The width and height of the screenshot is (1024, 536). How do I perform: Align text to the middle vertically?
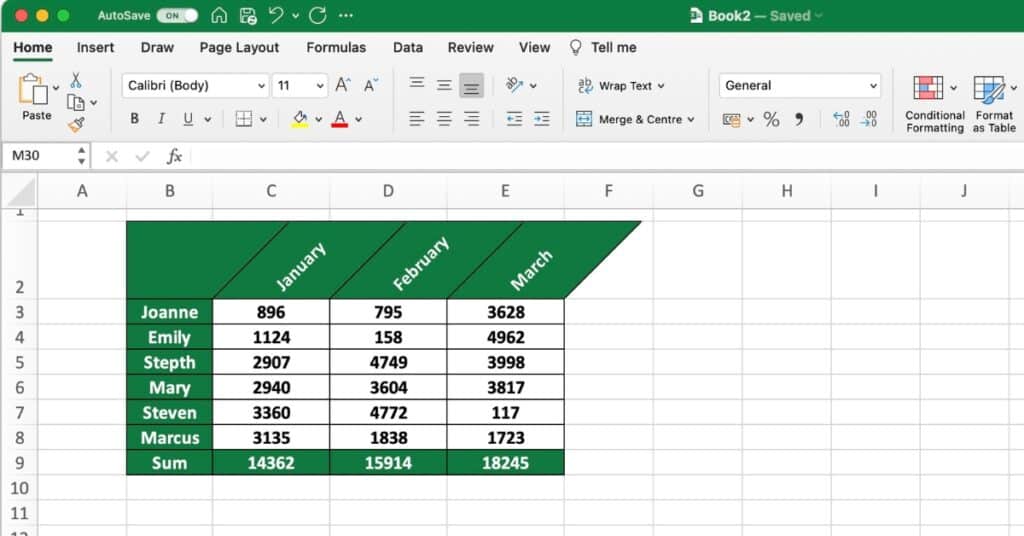pyautogui.click(x=444, y=85)
